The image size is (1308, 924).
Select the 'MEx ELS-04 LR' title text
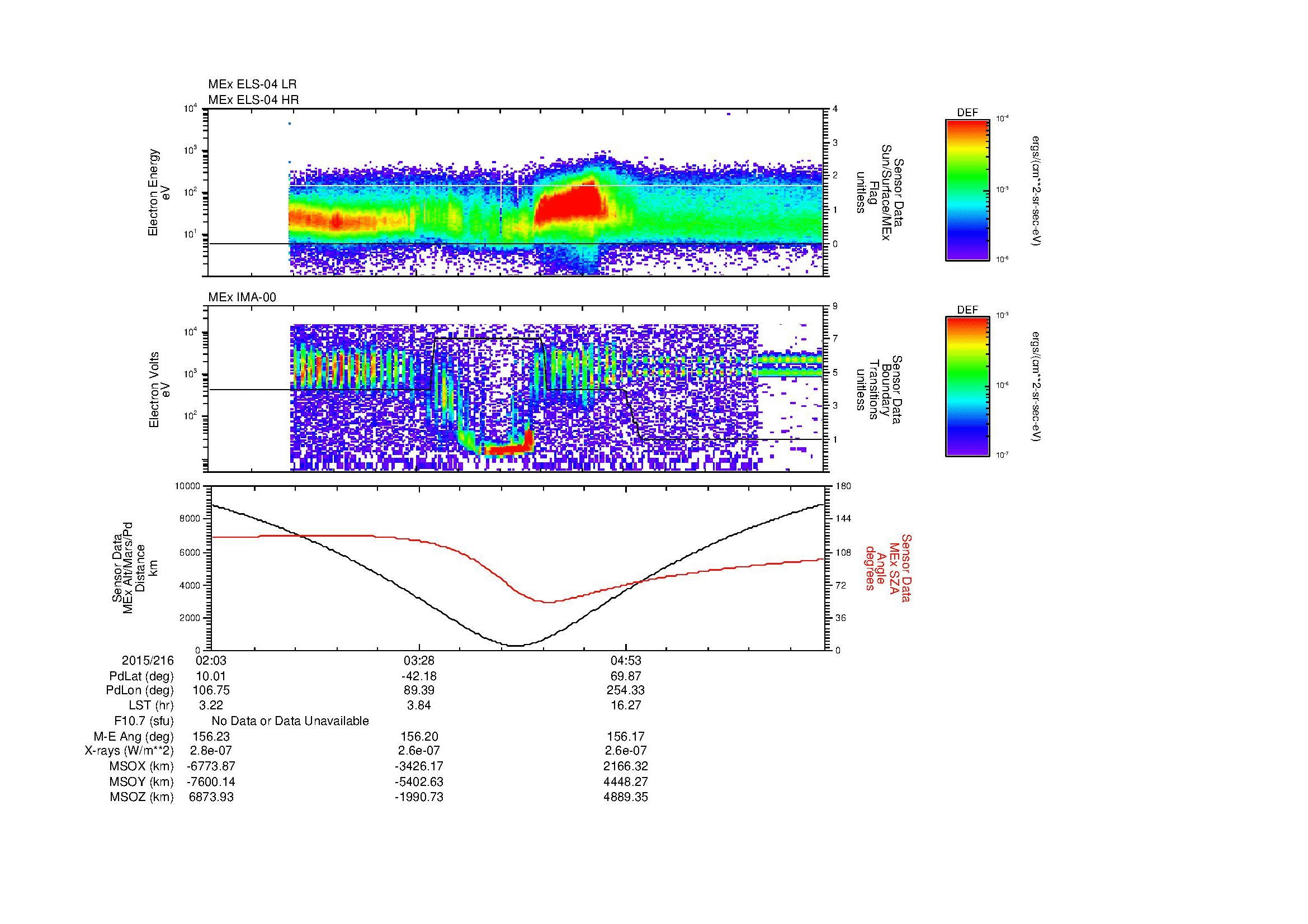coord(252,84)
